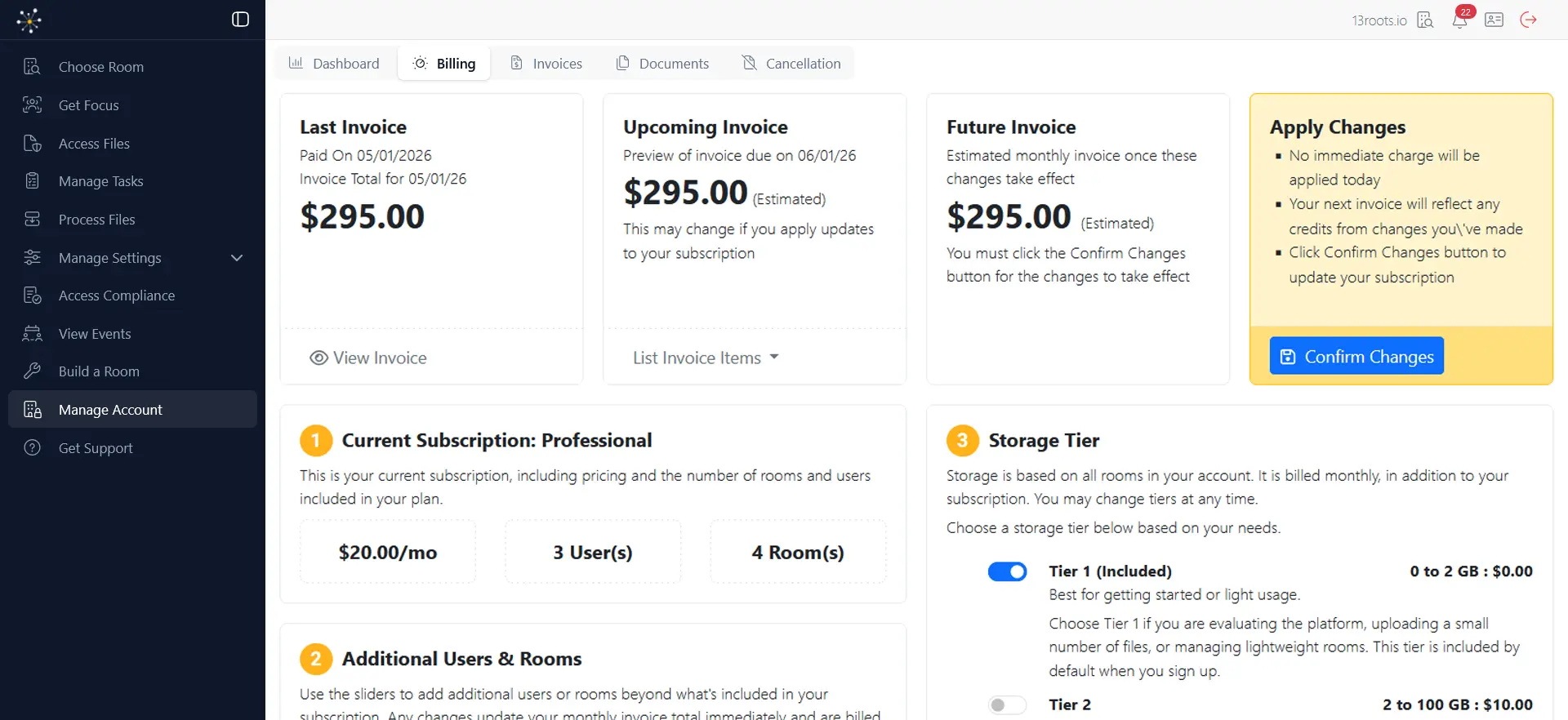Open the List Invoice Items dropdown
Screen dimensions: 1568x720
point(706,358)
